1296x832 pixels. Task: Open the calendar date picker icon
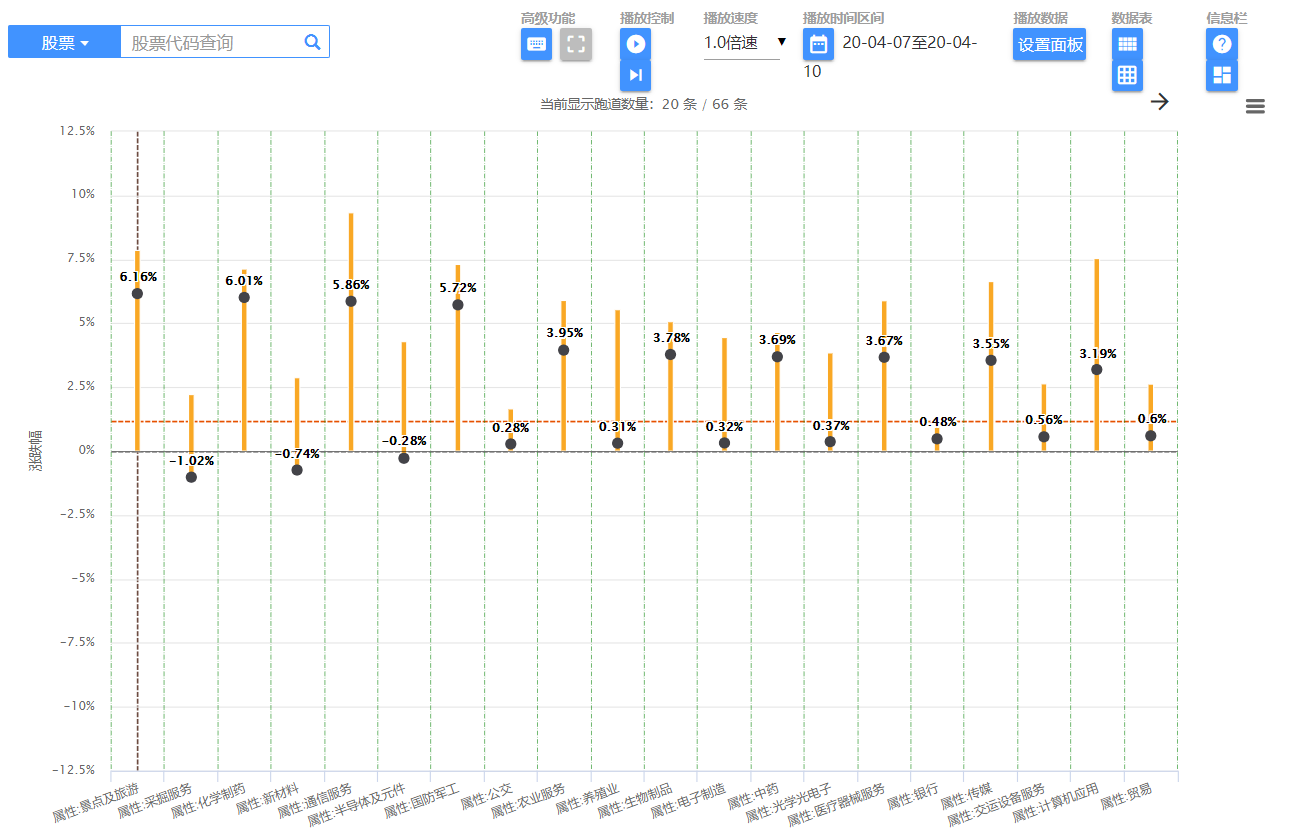[818, 44]
